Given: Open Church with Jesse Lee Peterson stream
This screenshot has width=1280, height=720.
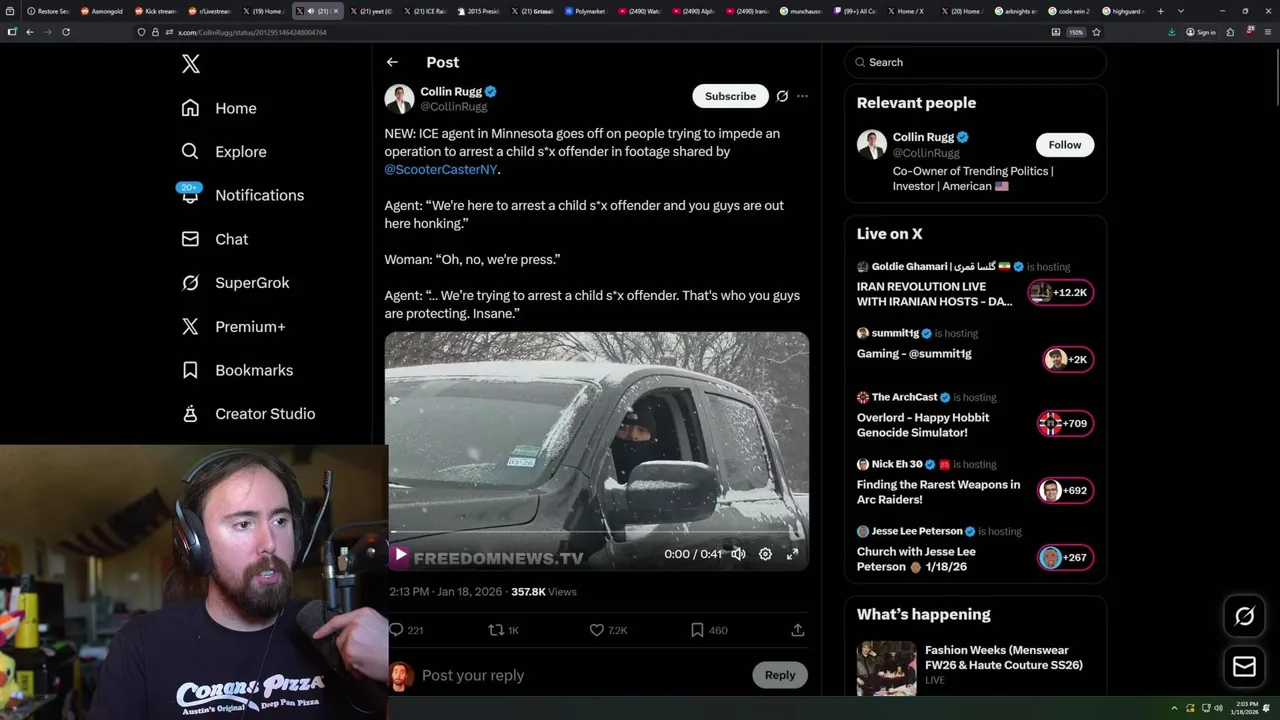Looking at the screenshot, I should click(x=916, y=559).
